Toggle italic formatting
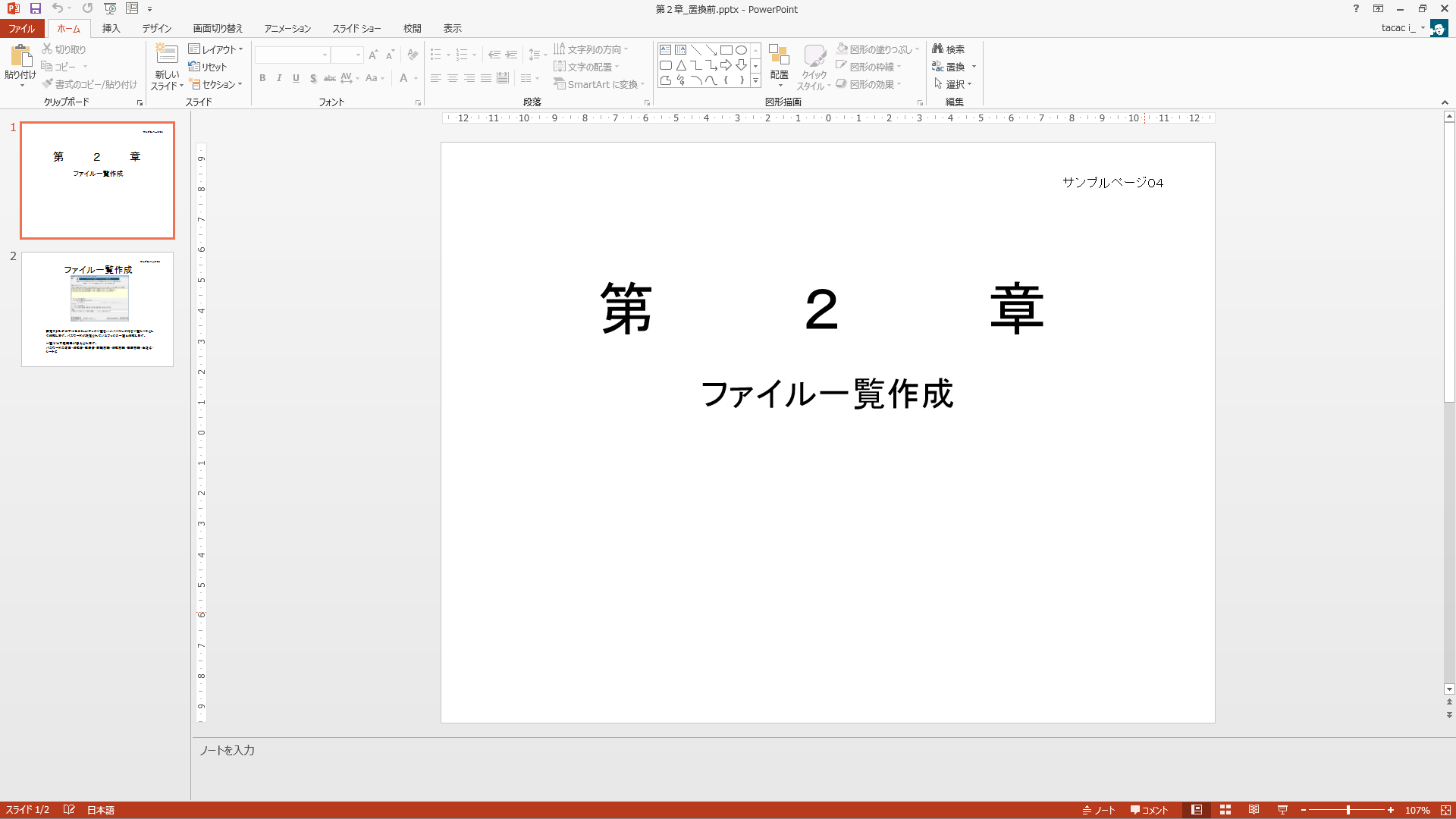Screen dimensions: 1456x819 [279, 77]
